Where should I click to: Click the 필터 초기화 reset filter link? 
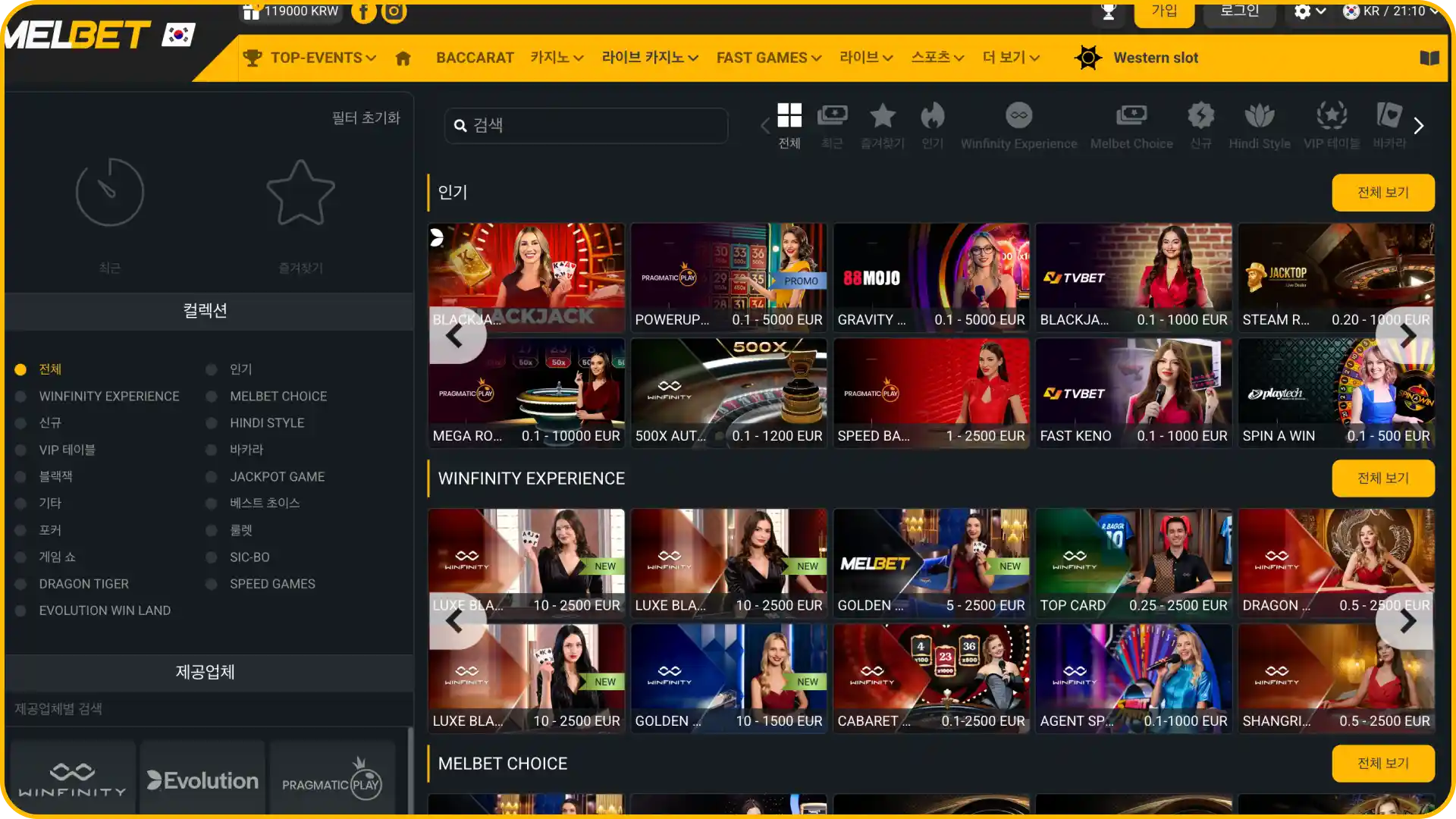click(x=366, y=118)
